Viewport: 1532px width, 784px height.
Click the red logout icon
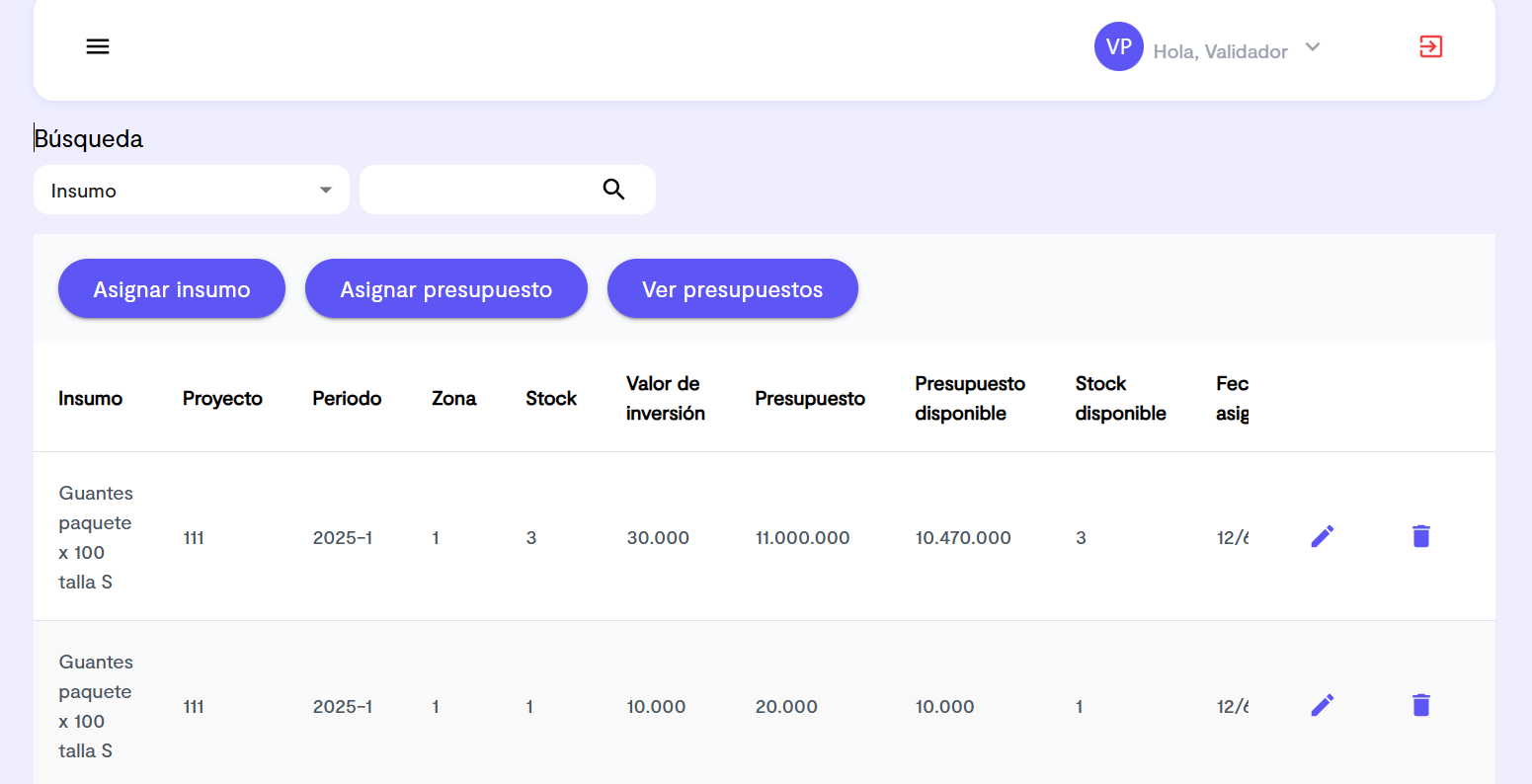(x=1429, y=46)
